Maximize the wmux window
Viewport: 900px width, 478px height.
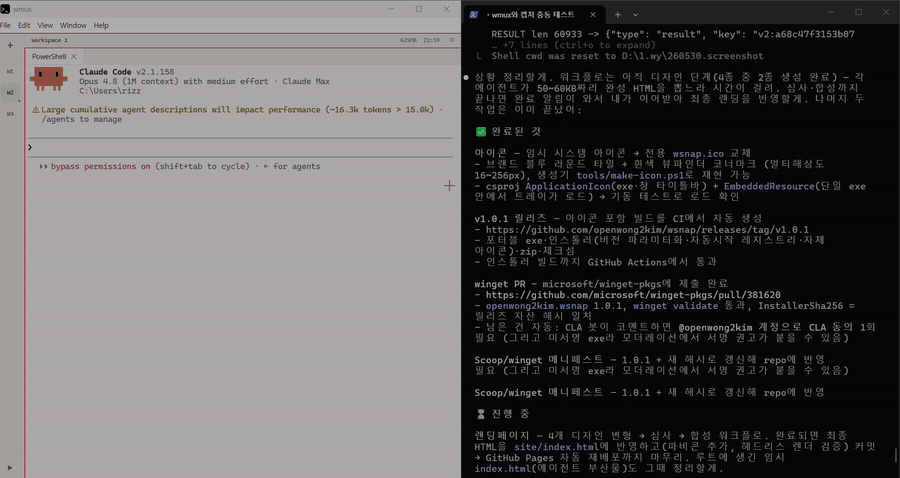(419, 9)
